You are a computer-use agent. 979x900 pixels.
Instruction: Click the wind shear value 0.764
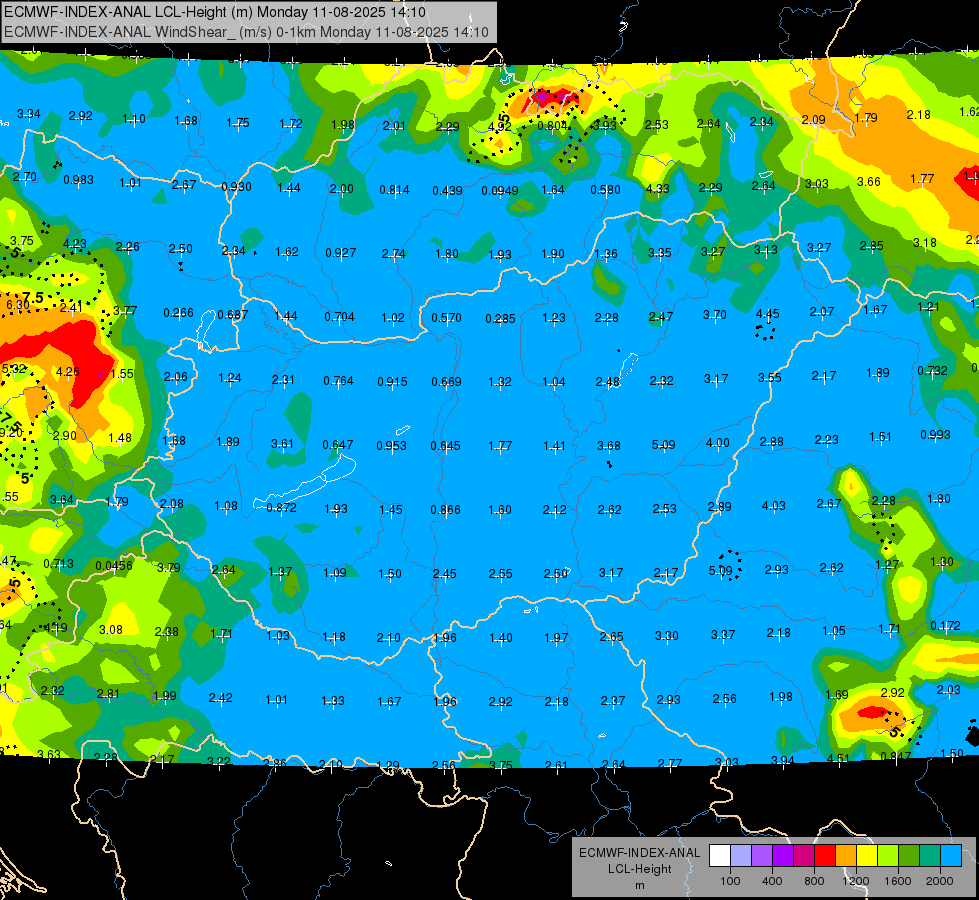coord(338,381)
